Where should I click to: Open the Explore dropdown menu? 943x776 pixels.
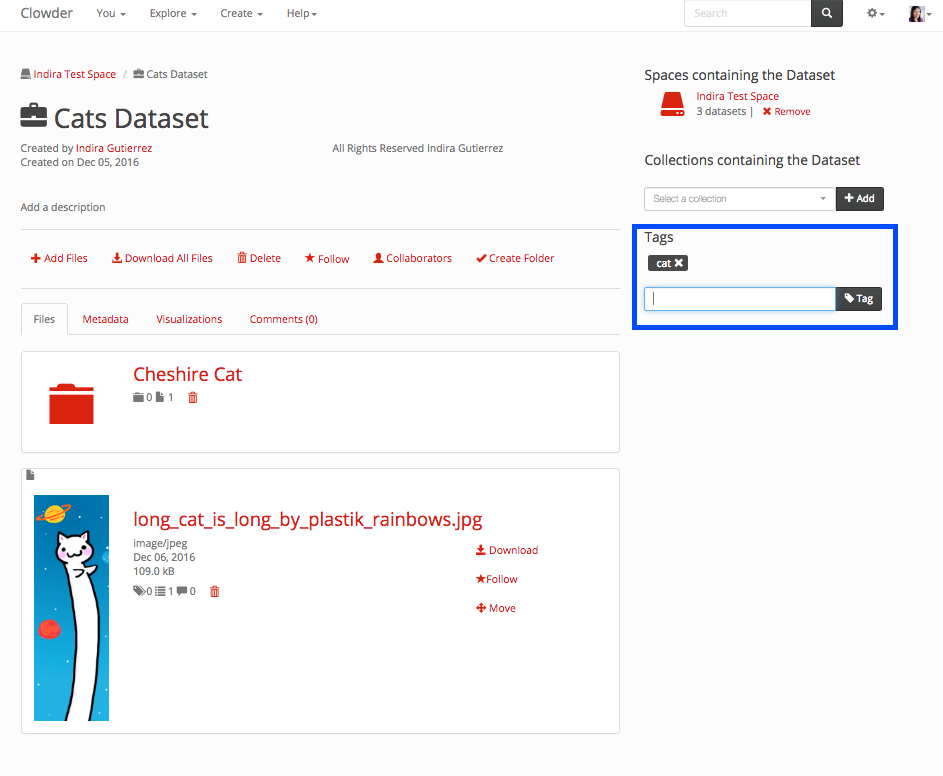tap(173, 14)
